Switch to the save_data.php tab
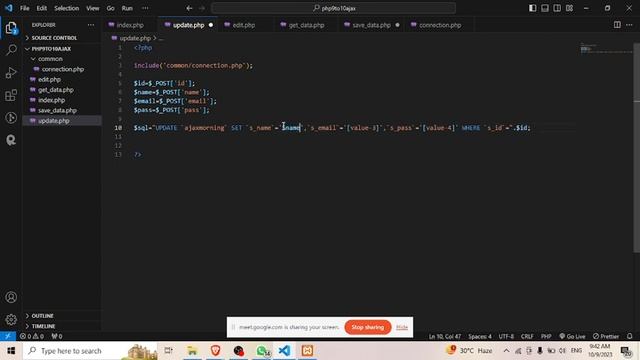Viewport: 640px width, 360px height. pos(371,25)
